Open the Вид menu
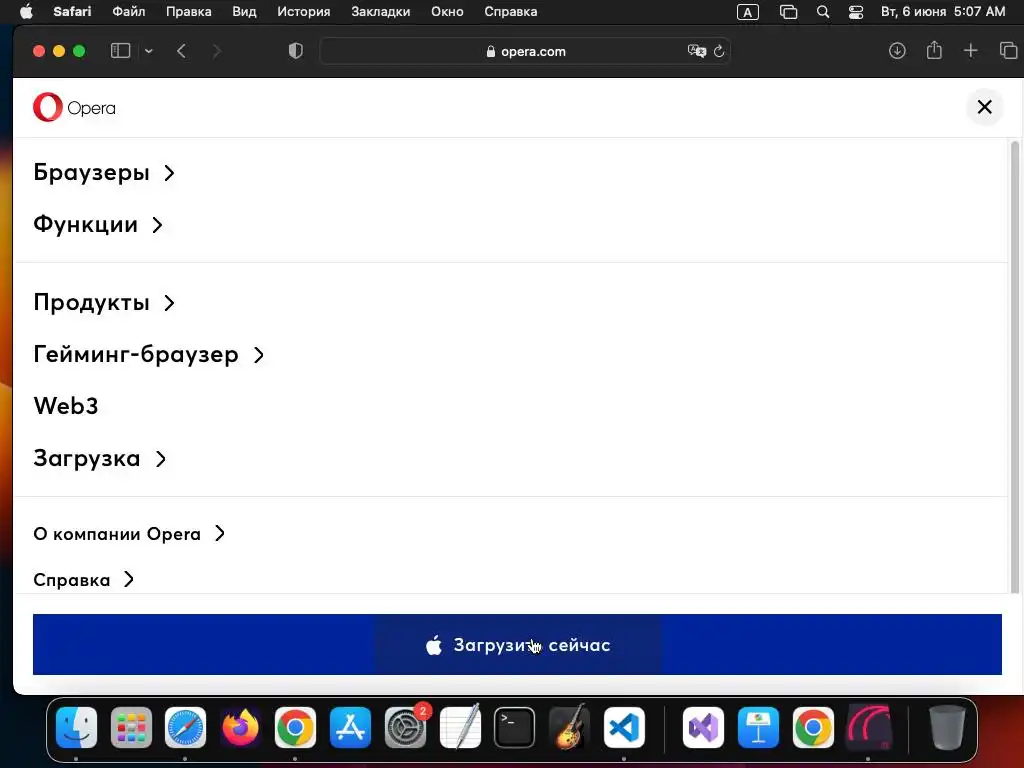Screen dimensions: 1024x768 click(x=244, y=12)
